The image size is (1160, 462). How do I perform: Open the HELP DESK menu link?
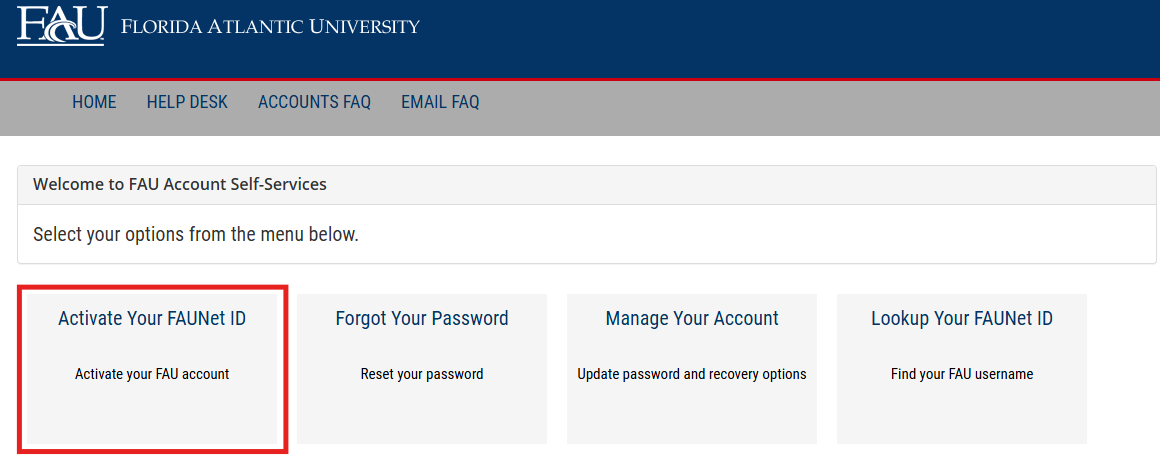[x=187, y=102]
